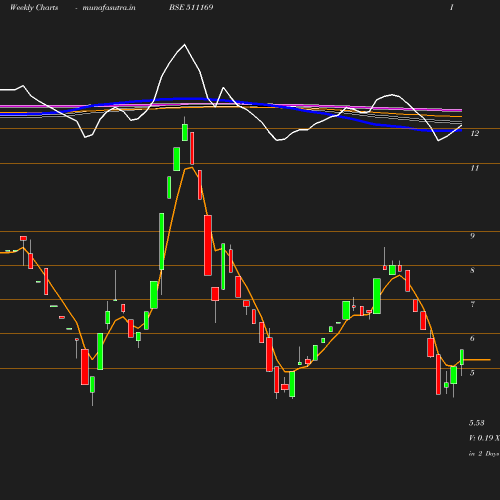The height and width of the screenshot is (500, 500).
Task: Click the 'Weekly Charts' title text
Action: (x=34, y=7)
